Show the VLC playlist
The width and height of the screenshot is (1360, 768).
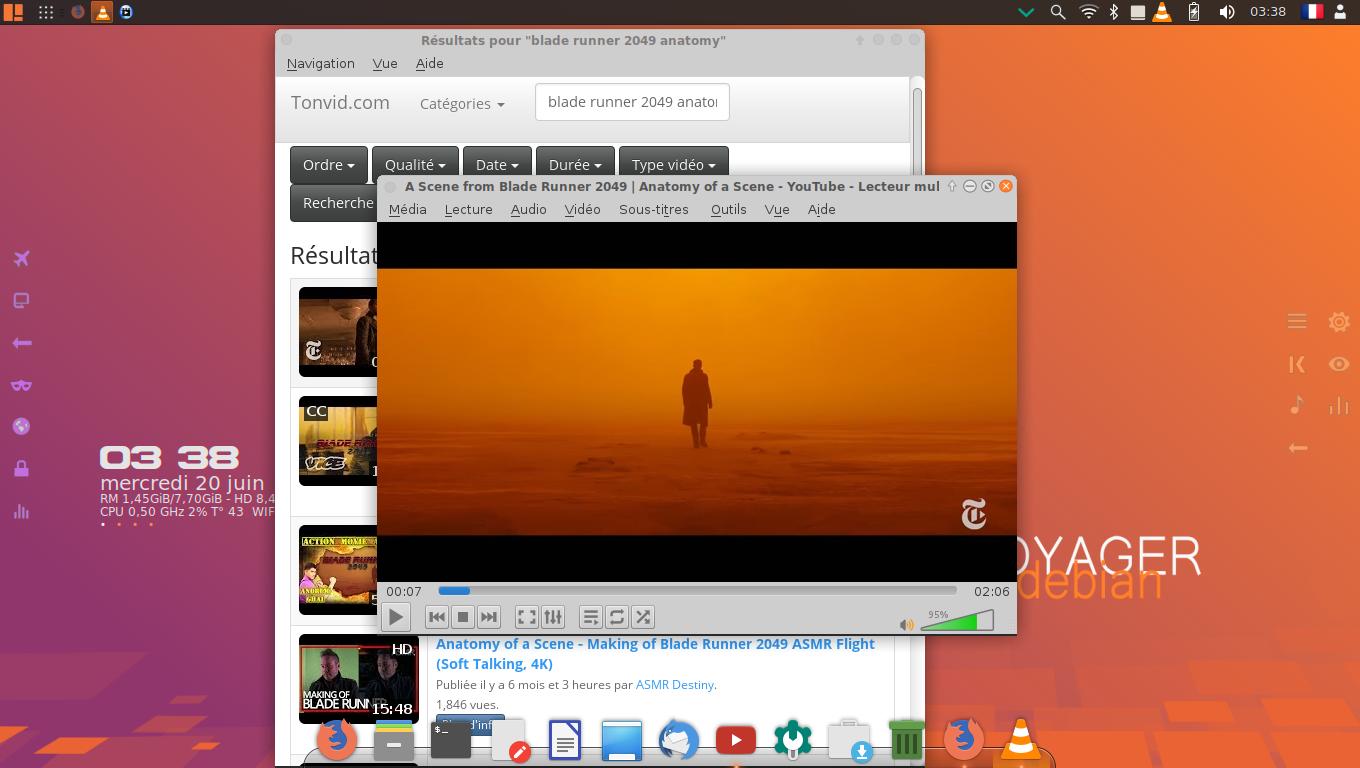pyautogui.click(x=590, y=617)
